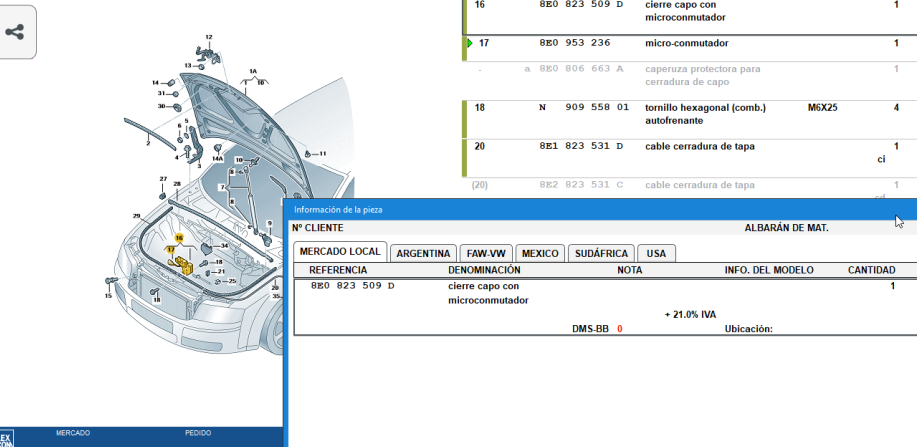Click PEDIDO in the bottom bar
This screenshot has width=917, height=447.
click(x=198, y=433)
